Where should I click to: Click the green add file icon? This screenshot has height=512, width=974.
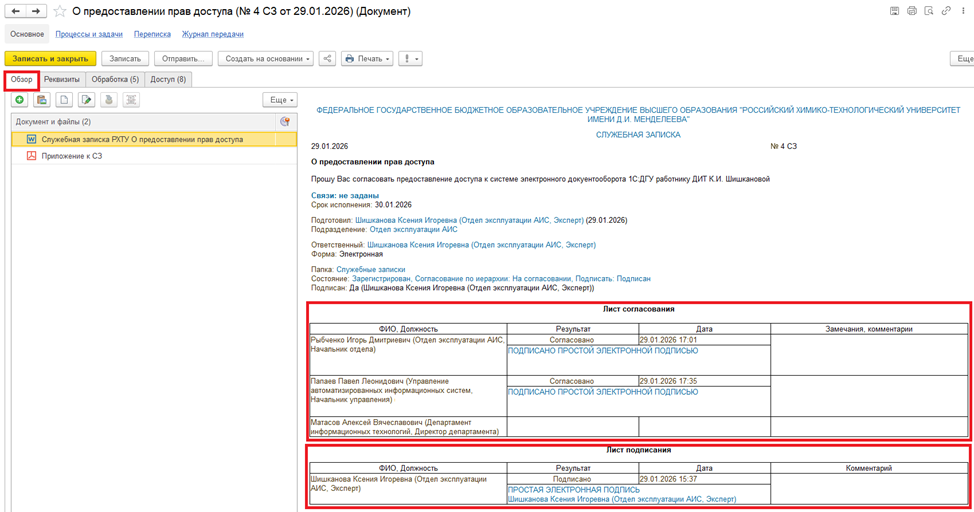(x=20, y=100)
